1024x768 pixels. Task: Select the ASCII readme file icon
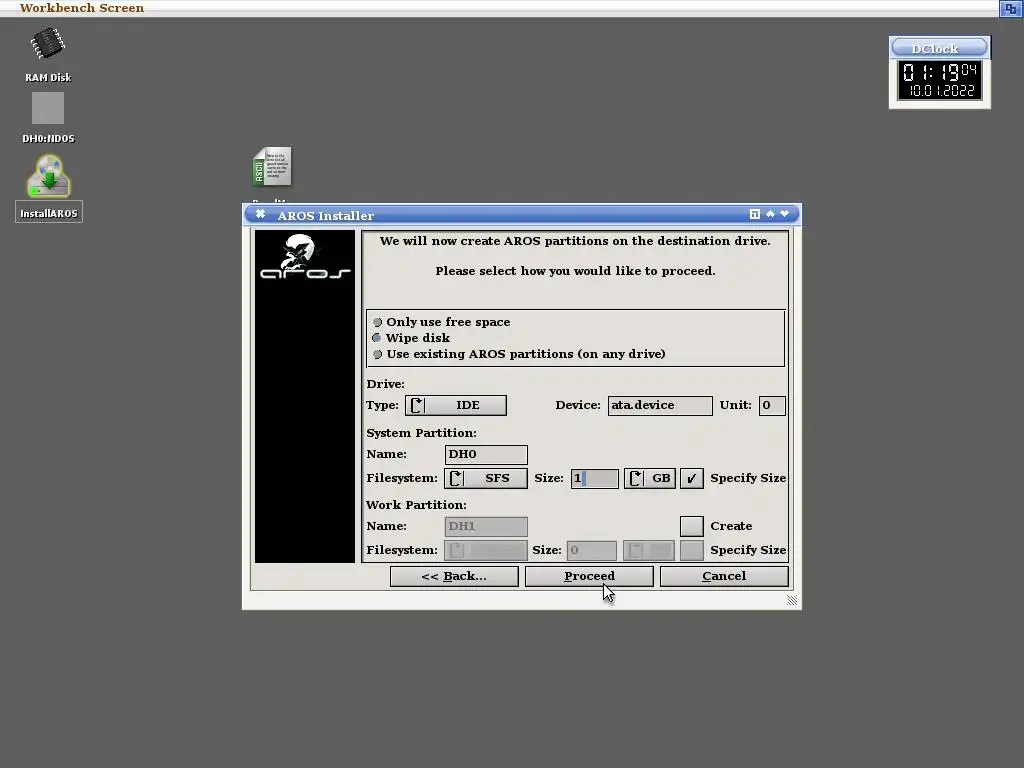tap(272, 167)
